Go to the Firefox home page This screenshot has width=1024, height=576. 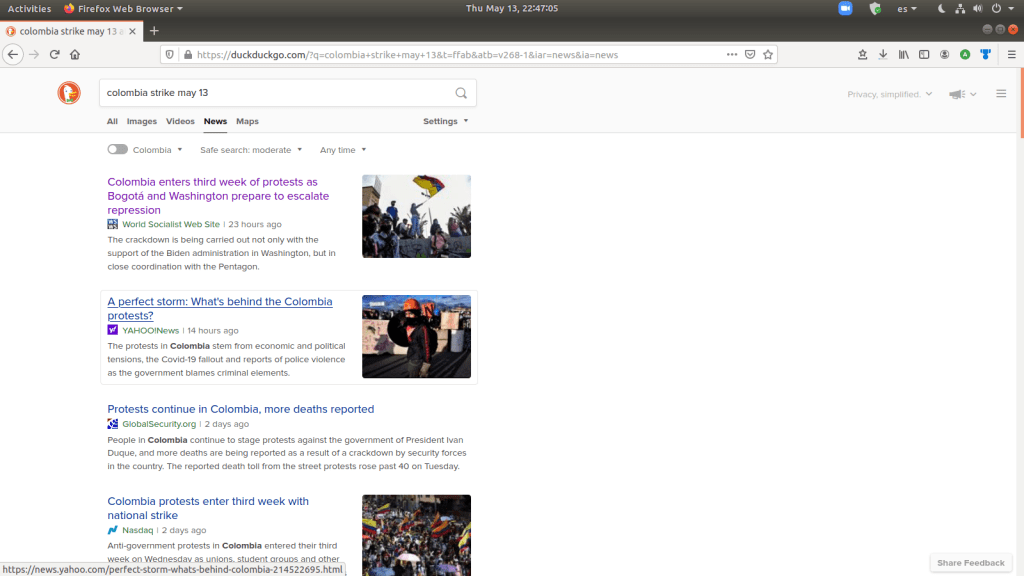75,54
